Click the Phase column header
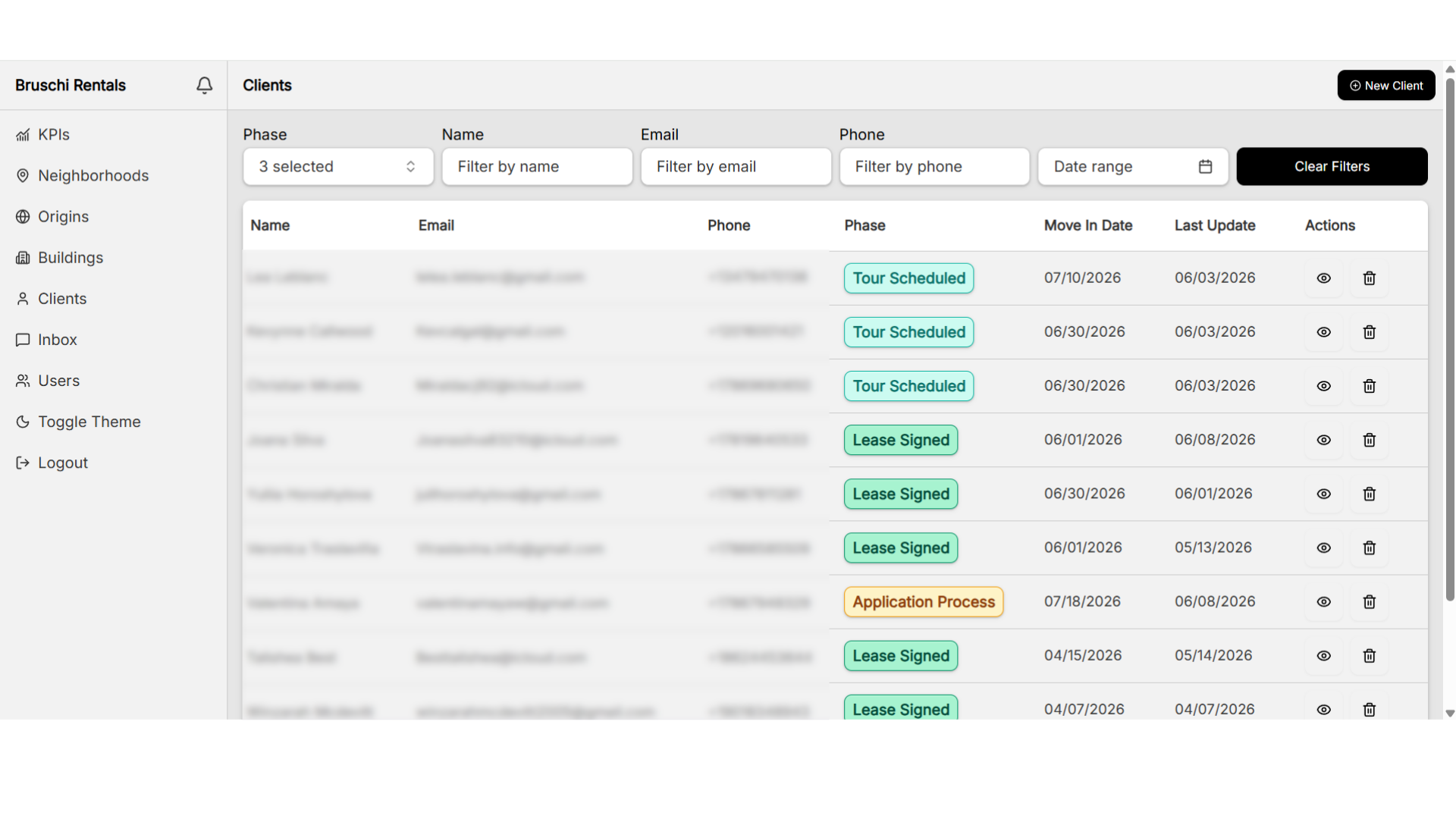This screenshot has width=1456, height=819. pos(864,225)
